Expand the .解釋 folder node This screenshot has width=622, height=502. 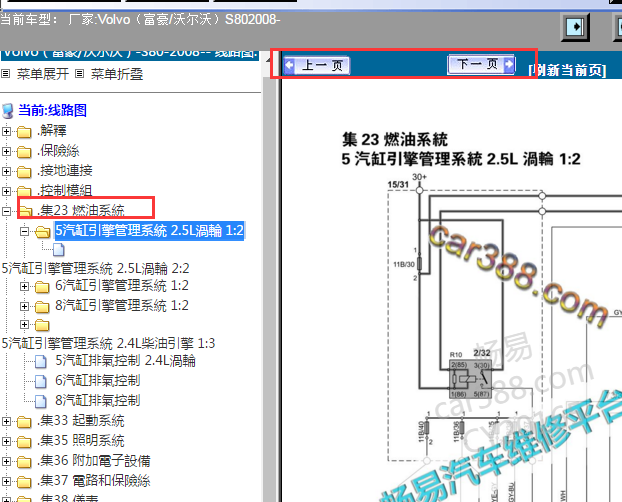point(6,131)
